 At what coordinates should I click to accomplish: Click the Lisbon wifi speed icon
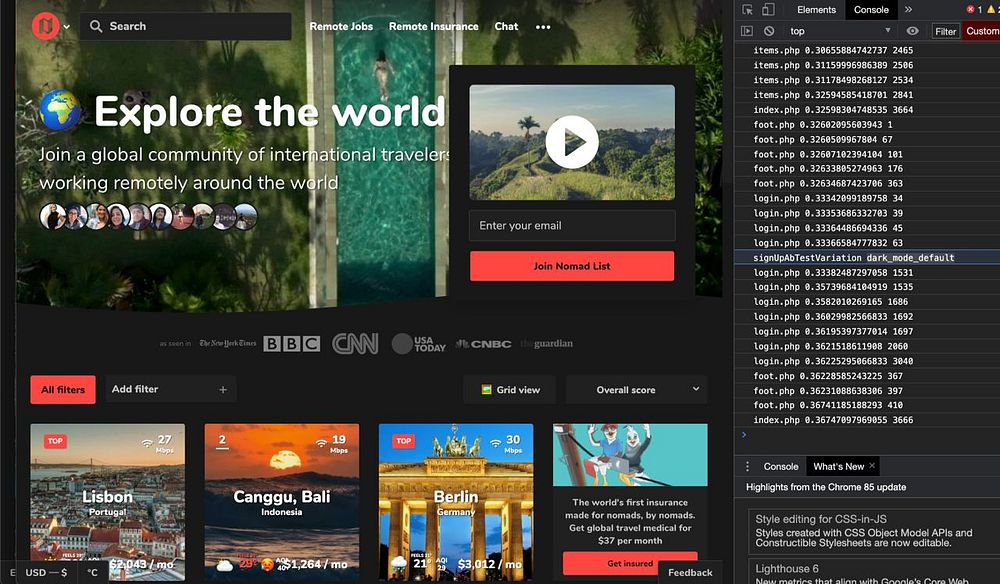pos(147,442)
